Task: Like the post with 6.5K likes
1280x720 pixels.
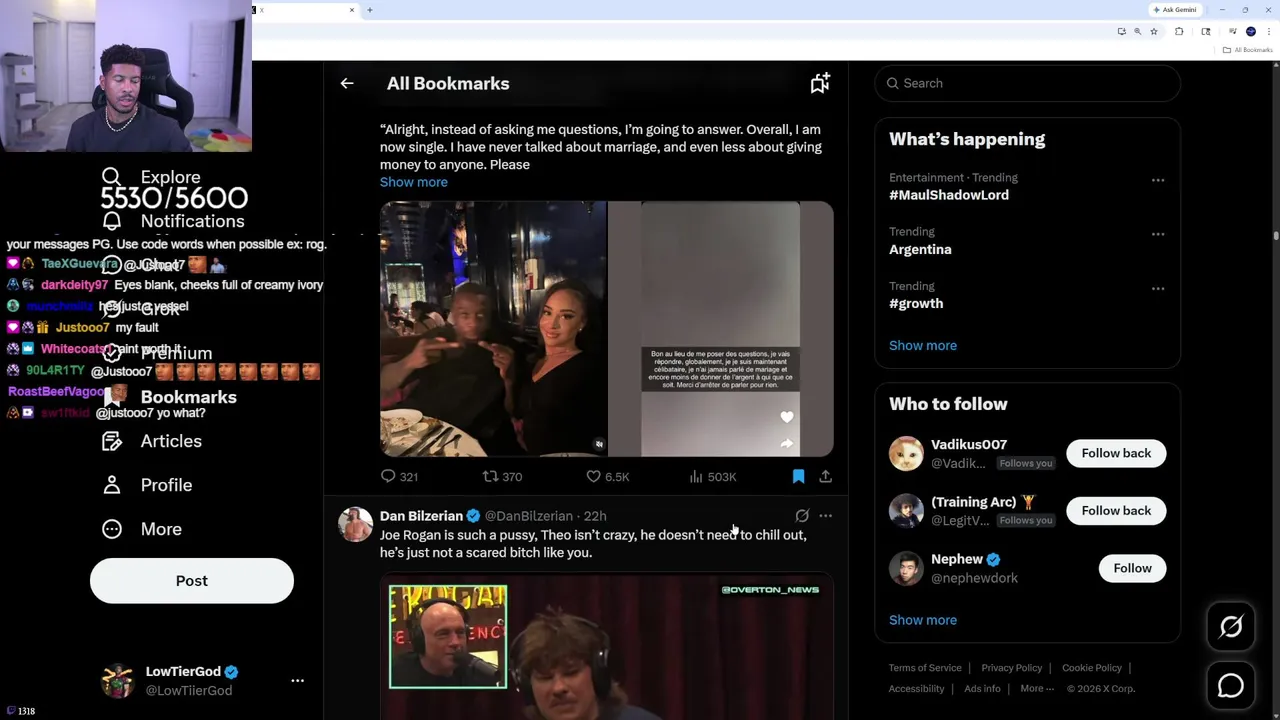Action: point(607,477)
